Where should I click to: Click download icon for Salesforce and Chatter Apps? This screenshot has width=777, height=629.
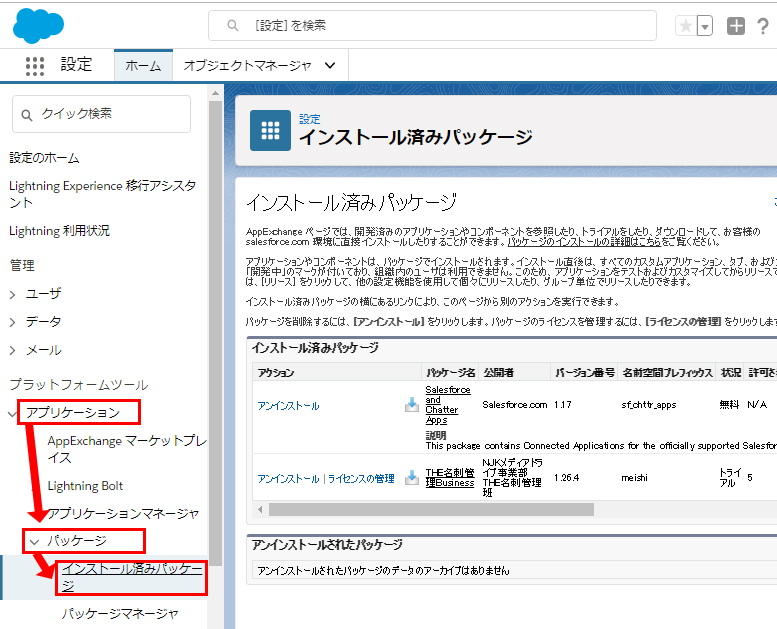tap(411, 405)
